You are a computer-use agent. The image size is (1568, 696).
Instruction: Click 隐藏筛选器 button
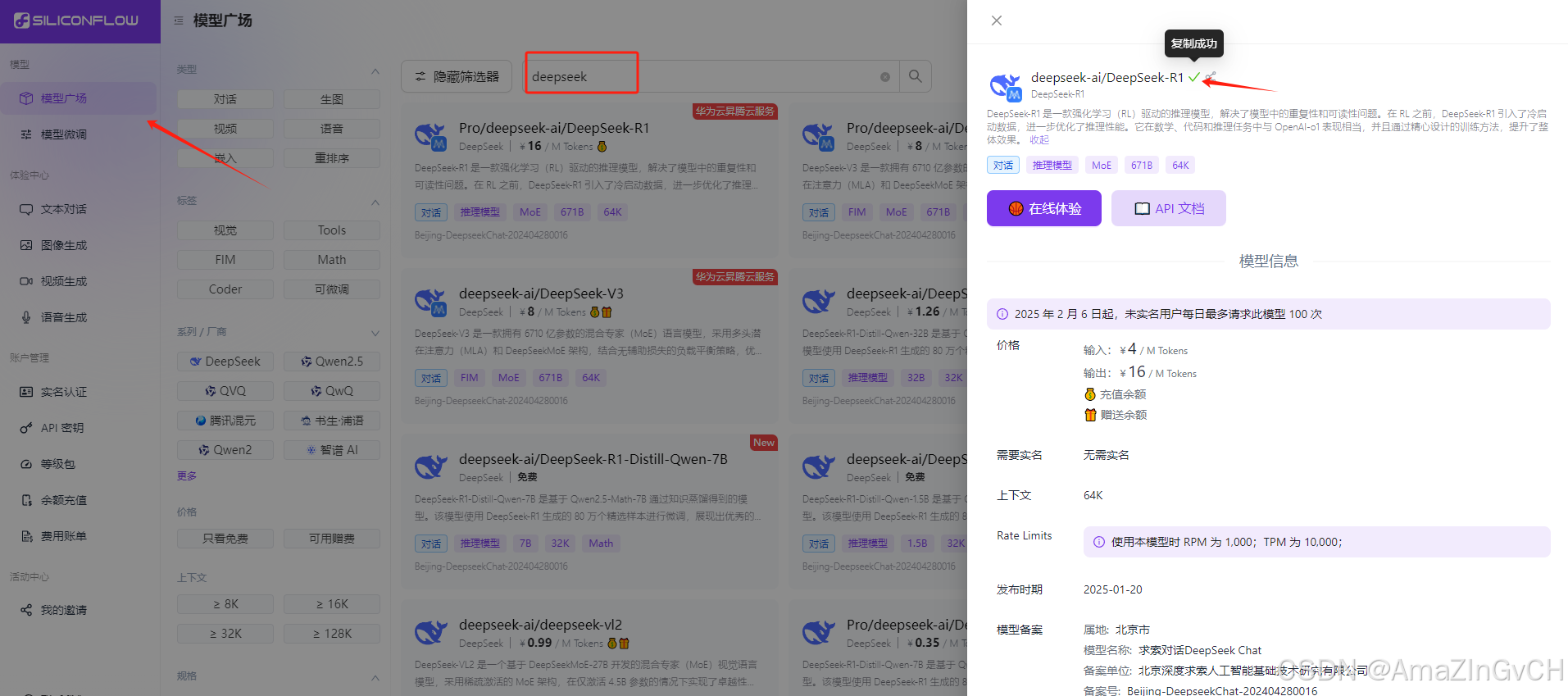(457, 76)
